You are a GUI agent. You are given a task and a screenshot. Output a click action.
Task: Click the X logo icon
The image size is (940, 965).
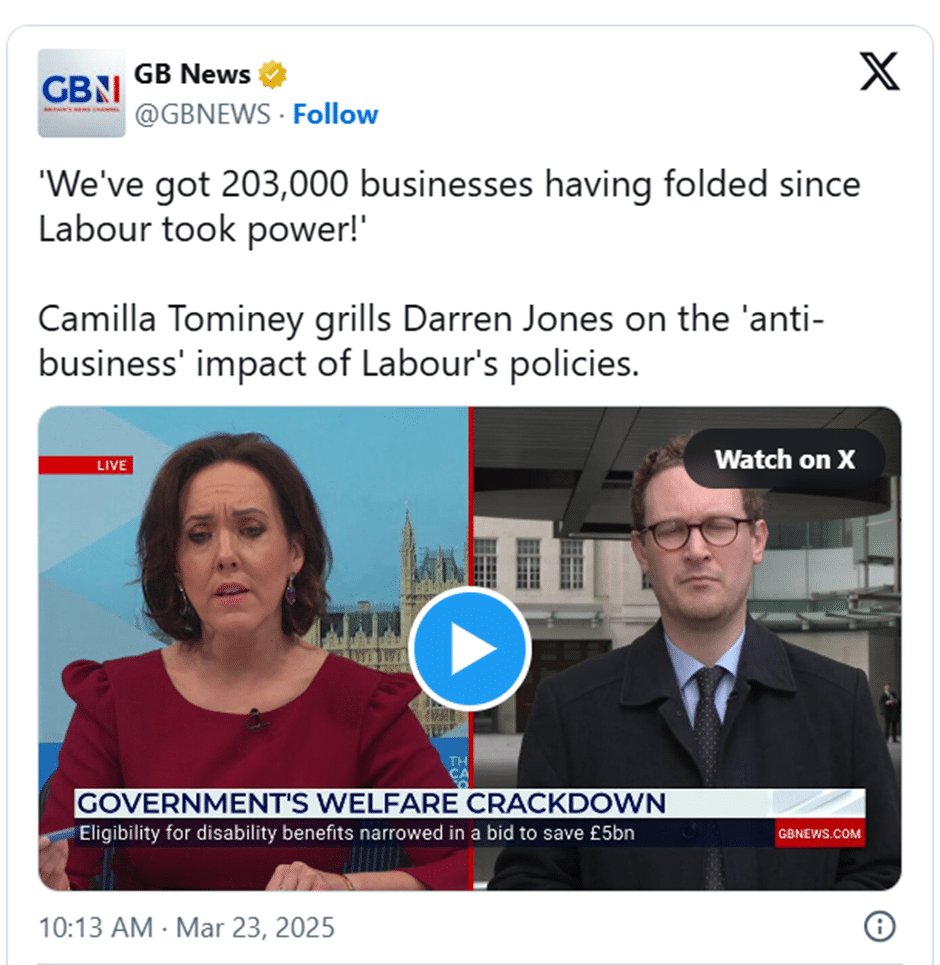pyautogui.click(x=880, y=72)
